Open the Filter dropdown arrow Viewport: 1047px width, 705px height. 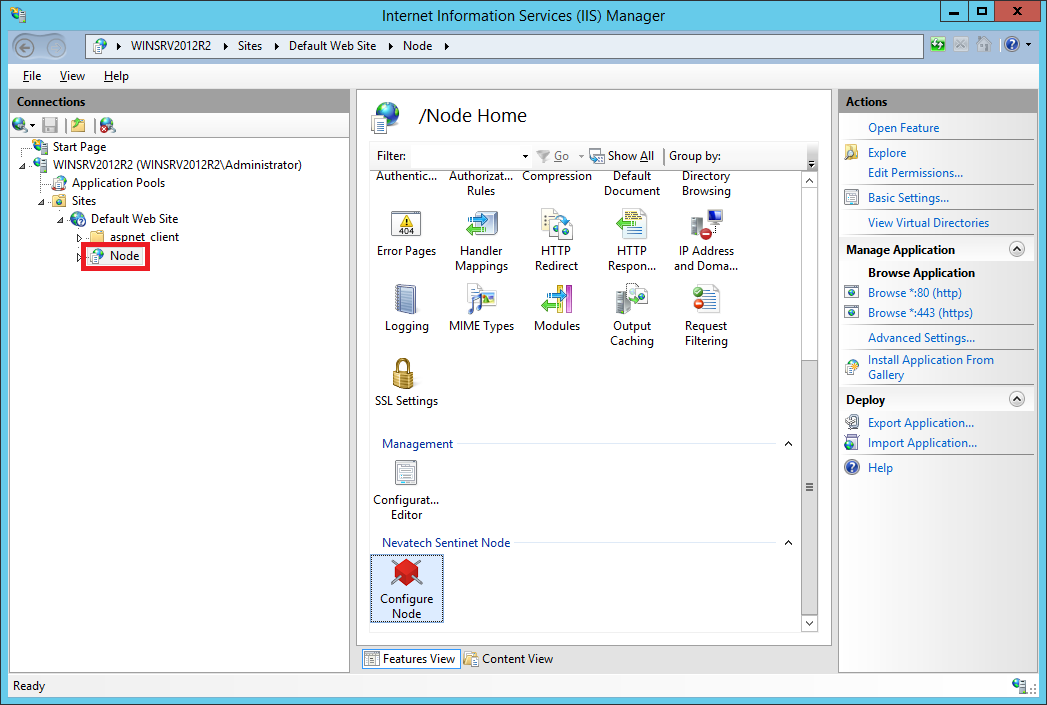(526, 157)
